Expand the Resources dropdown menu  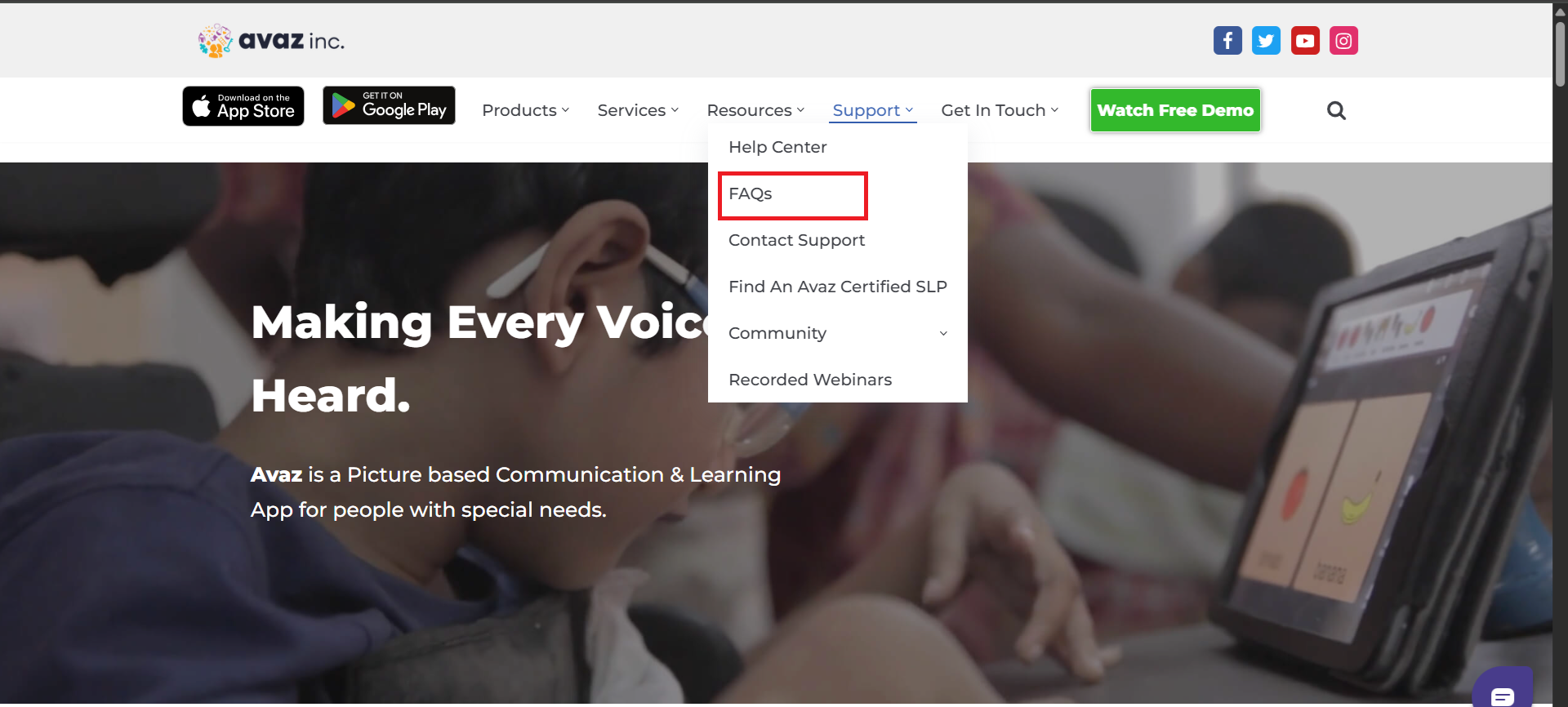755,110
